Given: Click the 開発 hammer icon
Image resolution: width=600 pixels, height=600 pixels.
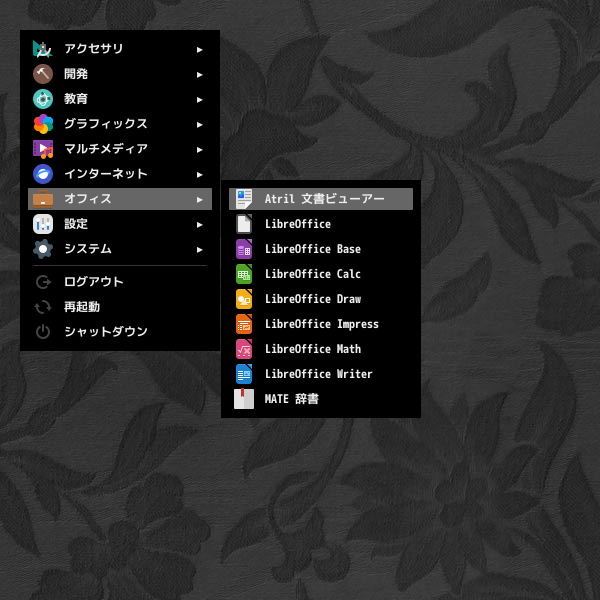Looking at the screenshot, I should (43, 74).
